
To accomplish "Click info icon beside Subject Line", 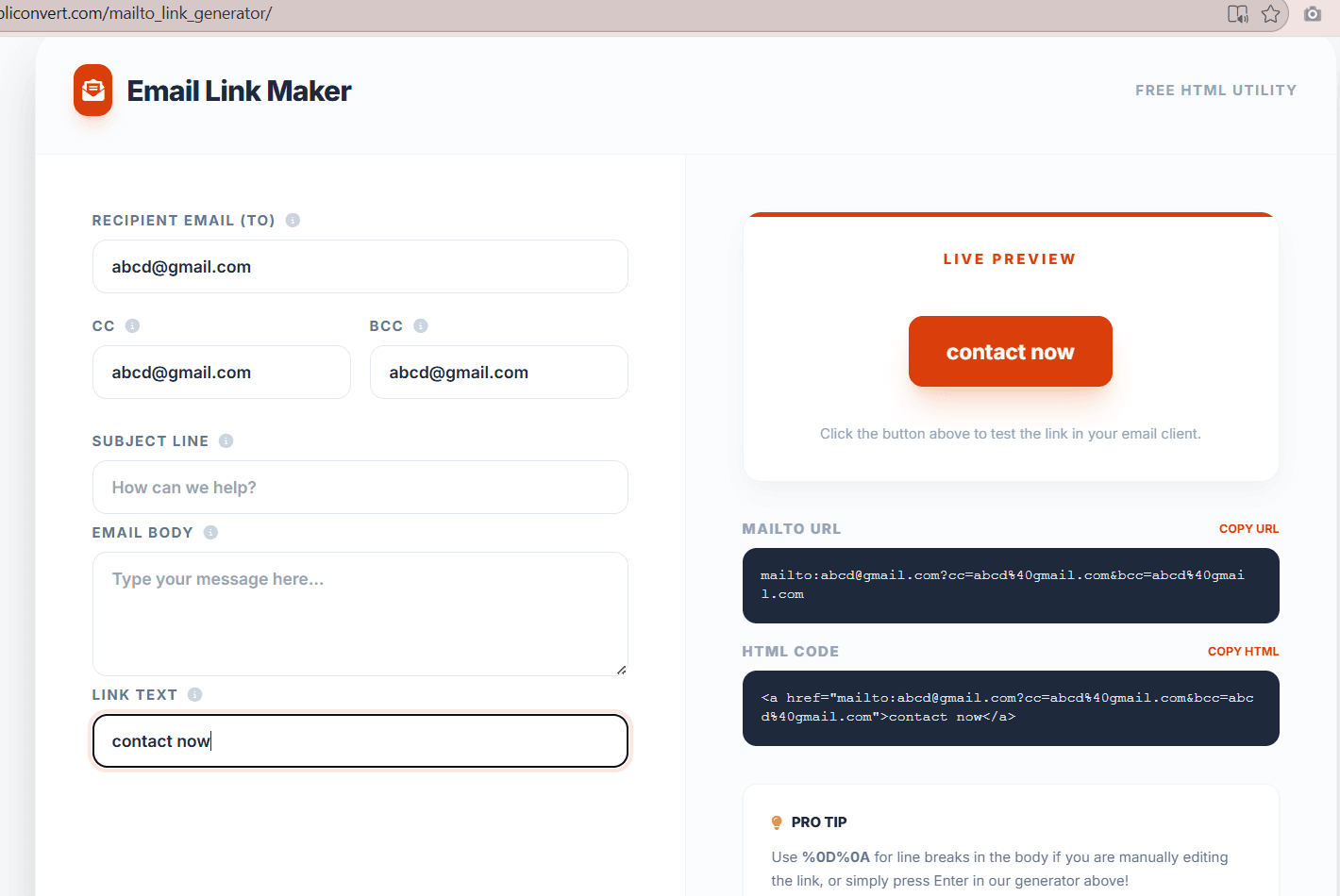I will tap(226, 440).
